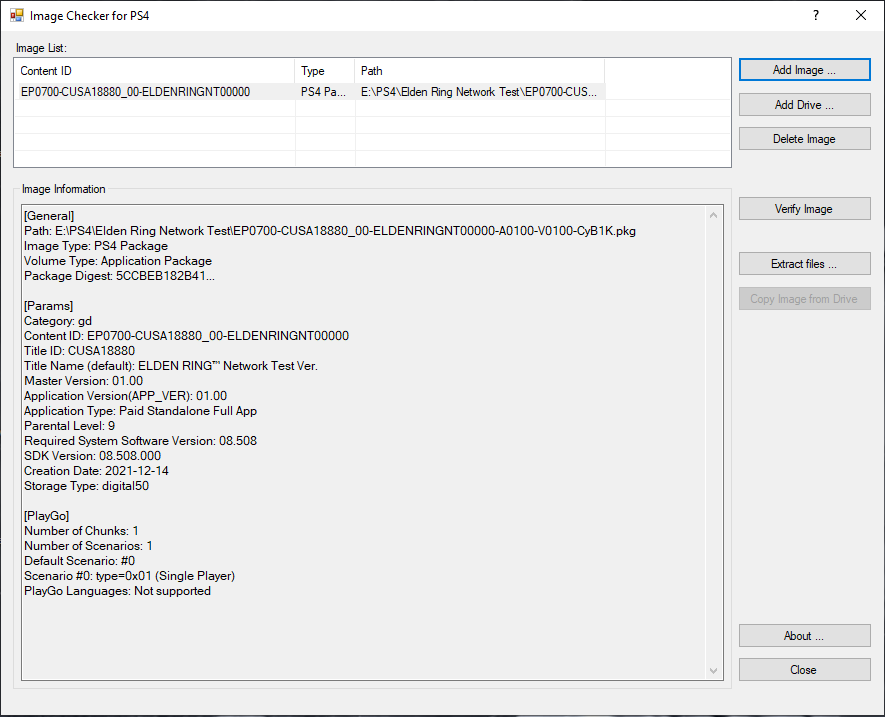
Task: Click 'Required System Software Version: 08.508'
Action: coord(141,441)
